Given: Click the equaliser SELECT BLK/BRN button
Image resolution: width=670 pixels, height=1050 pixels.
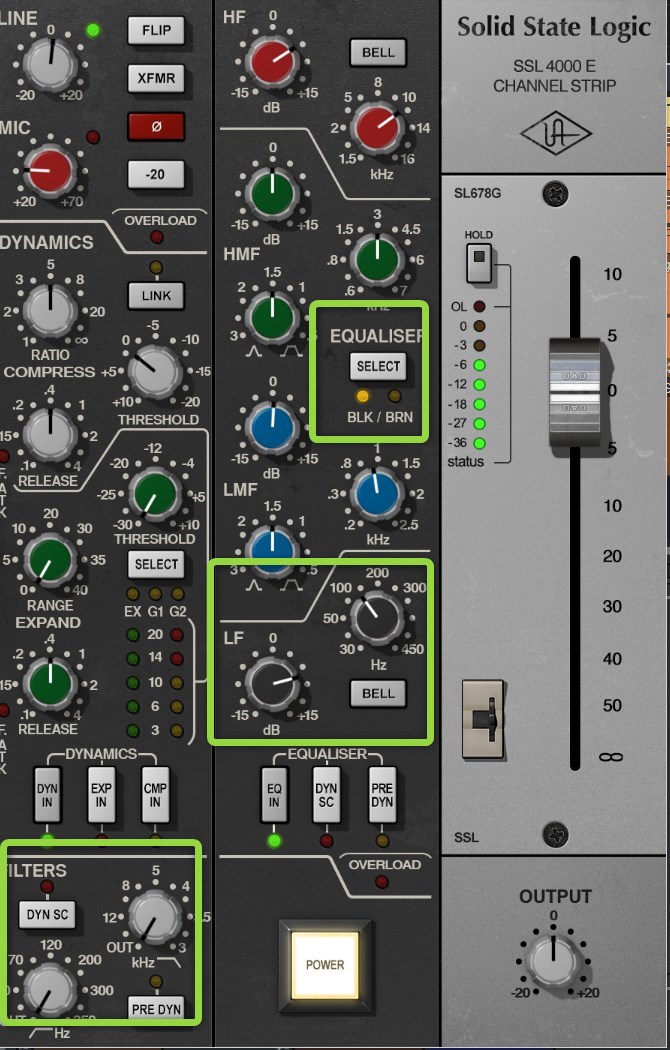Looking at the screenshot, I should tap(378, 366).
